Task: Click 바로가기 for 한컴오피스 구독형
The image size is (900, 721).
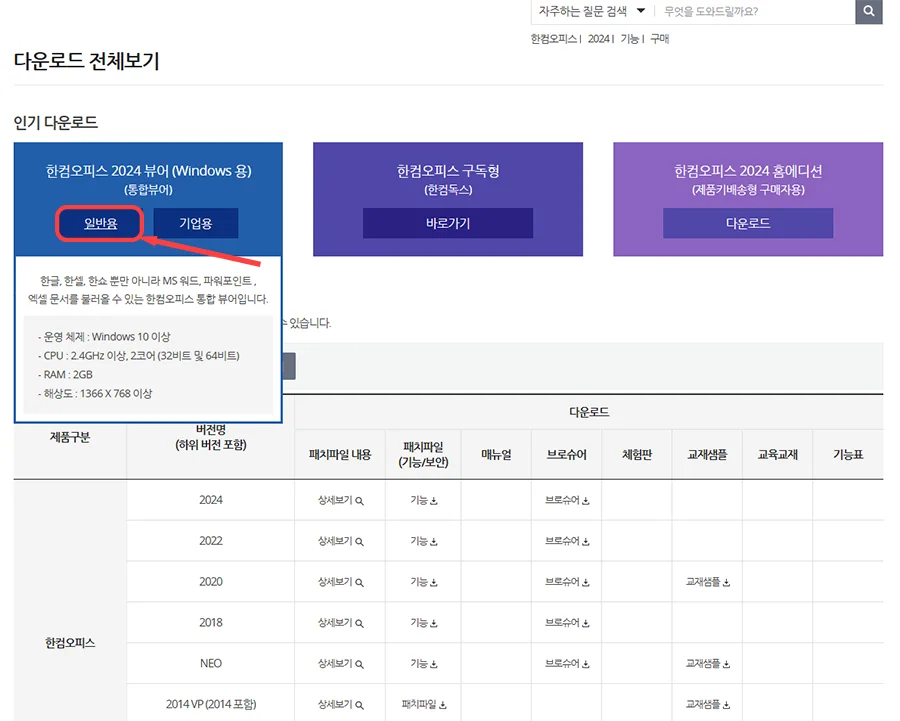Action: coord(448,223)
